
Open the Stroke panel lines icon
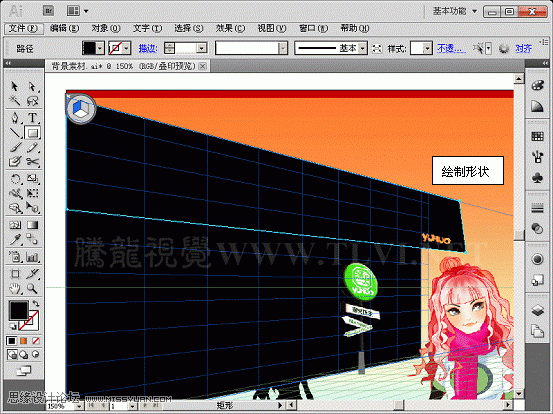coord(537,208)
